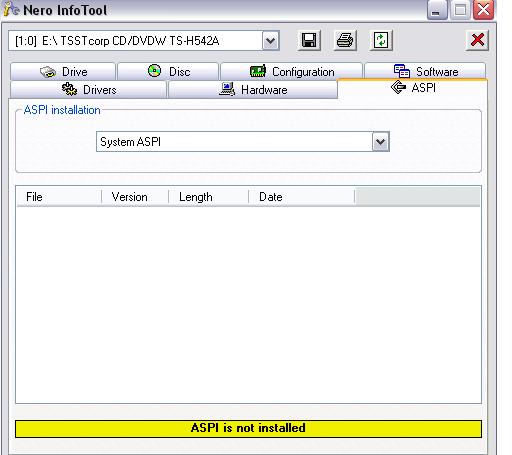Switch to the Disc tab

tap(168, 71)
